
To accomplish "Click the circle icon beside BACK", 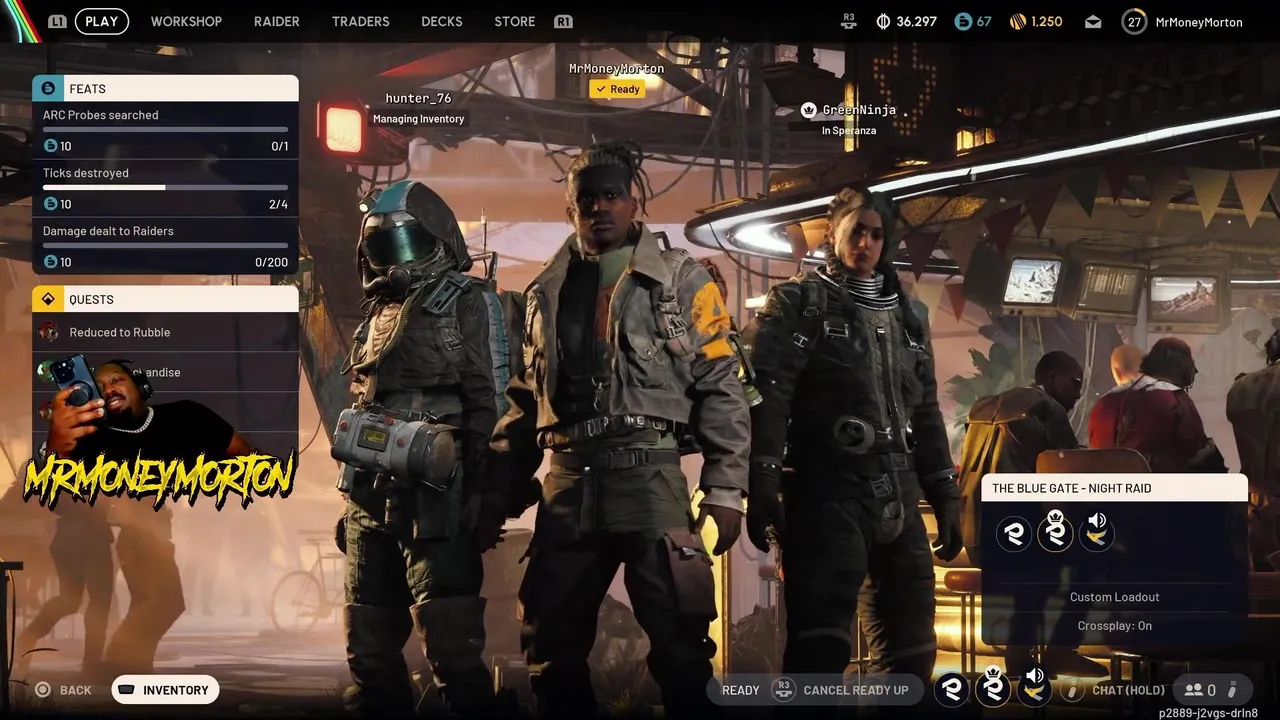I will tap(43, 690).
